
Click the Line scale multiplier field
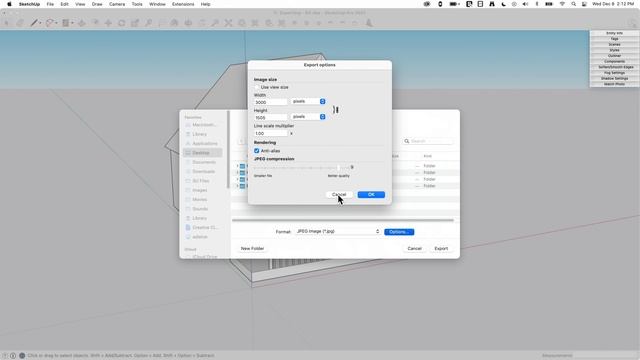point(271,133)
